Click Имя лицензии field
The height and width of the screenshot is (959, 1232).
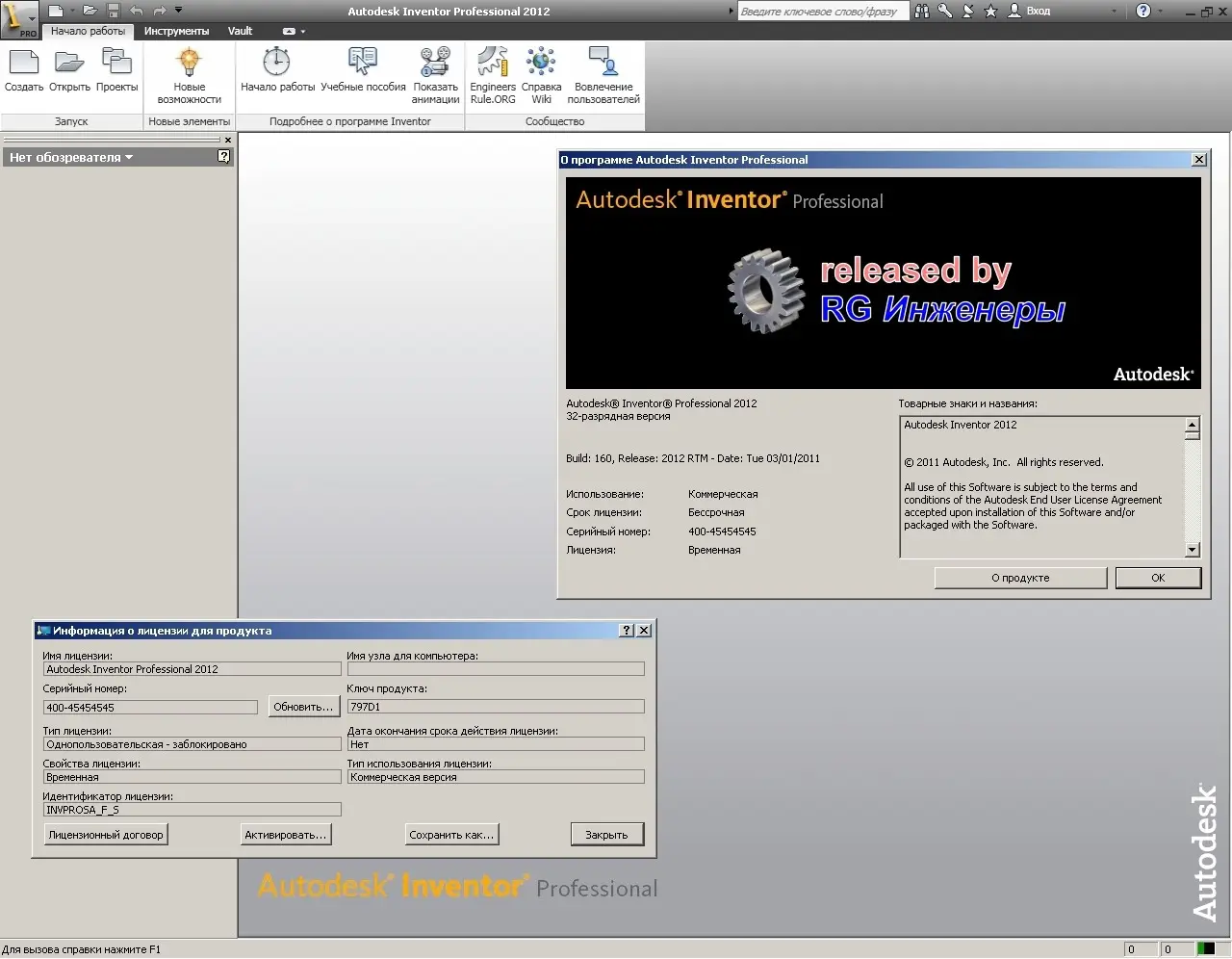tap(192, 669)
